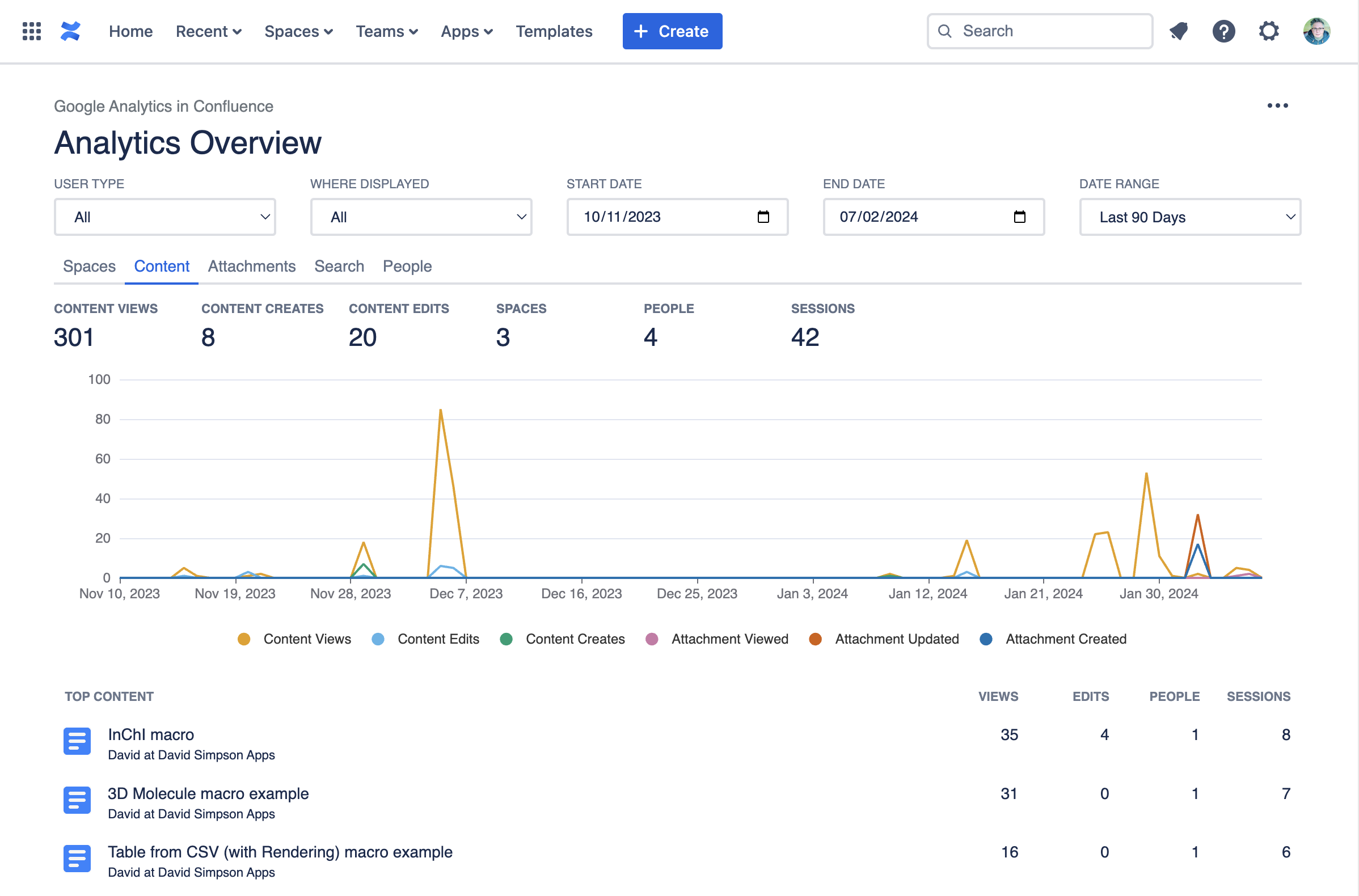This screenshot has height=896, width=1359.
Task: Expand the User Type dropdown
Action: tap(164, 217)
